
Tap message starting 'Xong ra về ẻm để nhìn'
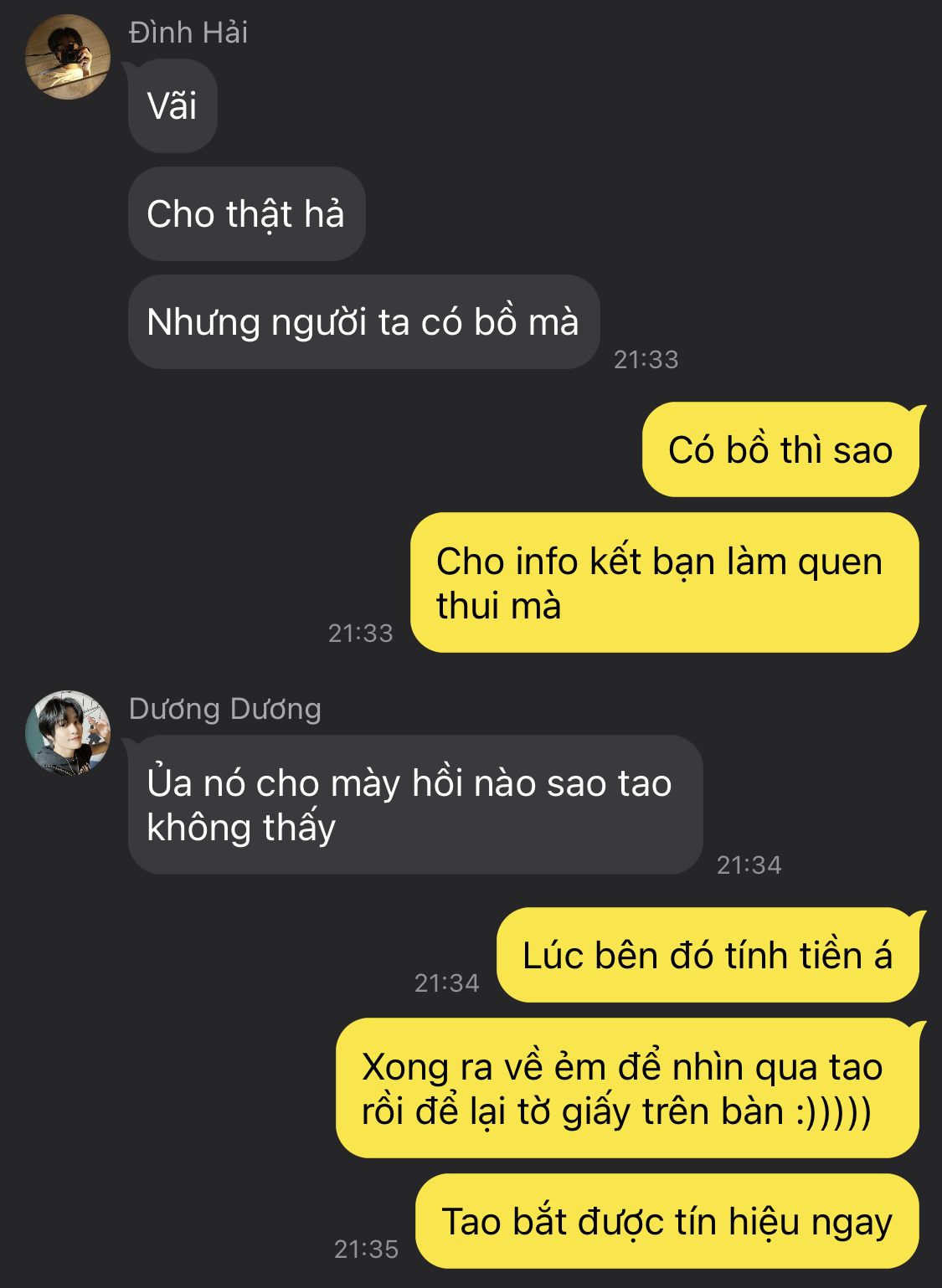tap(627, 1089)
